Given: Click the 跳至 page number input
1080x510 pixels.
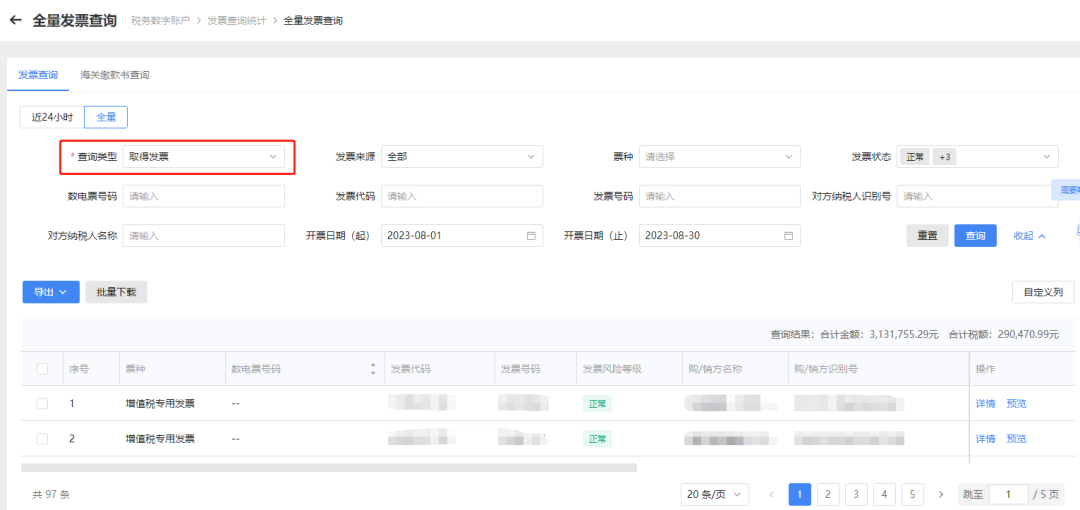Looking at the screenshot, I should 1008,494.
